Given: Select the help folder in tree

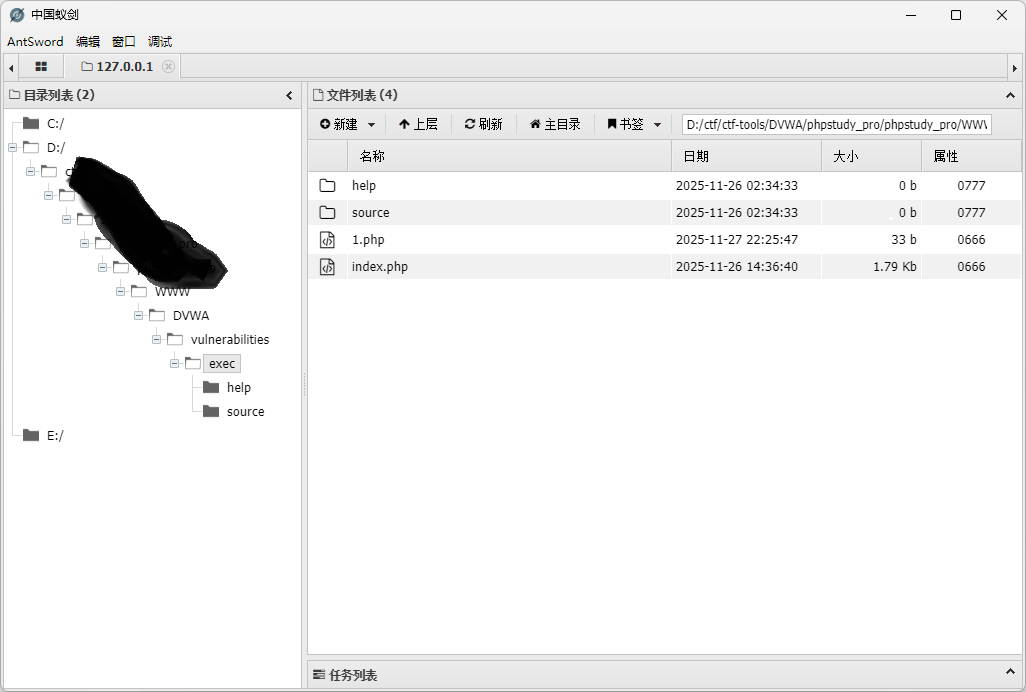Looking at the screenshot, I should click(239, 388).
